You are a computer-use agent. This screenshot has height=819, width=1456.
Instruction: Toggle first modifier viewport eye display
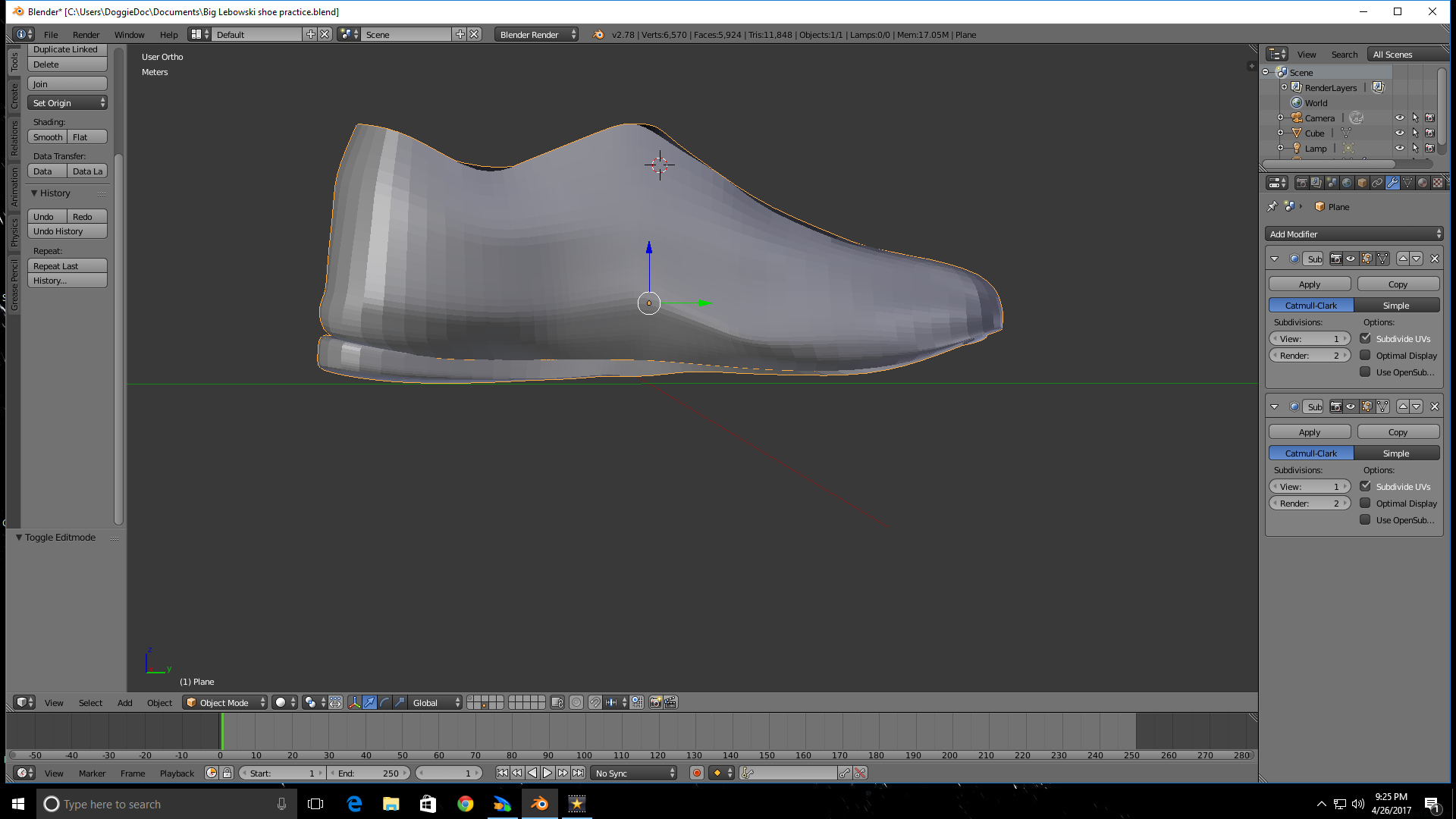(1351, 259)
